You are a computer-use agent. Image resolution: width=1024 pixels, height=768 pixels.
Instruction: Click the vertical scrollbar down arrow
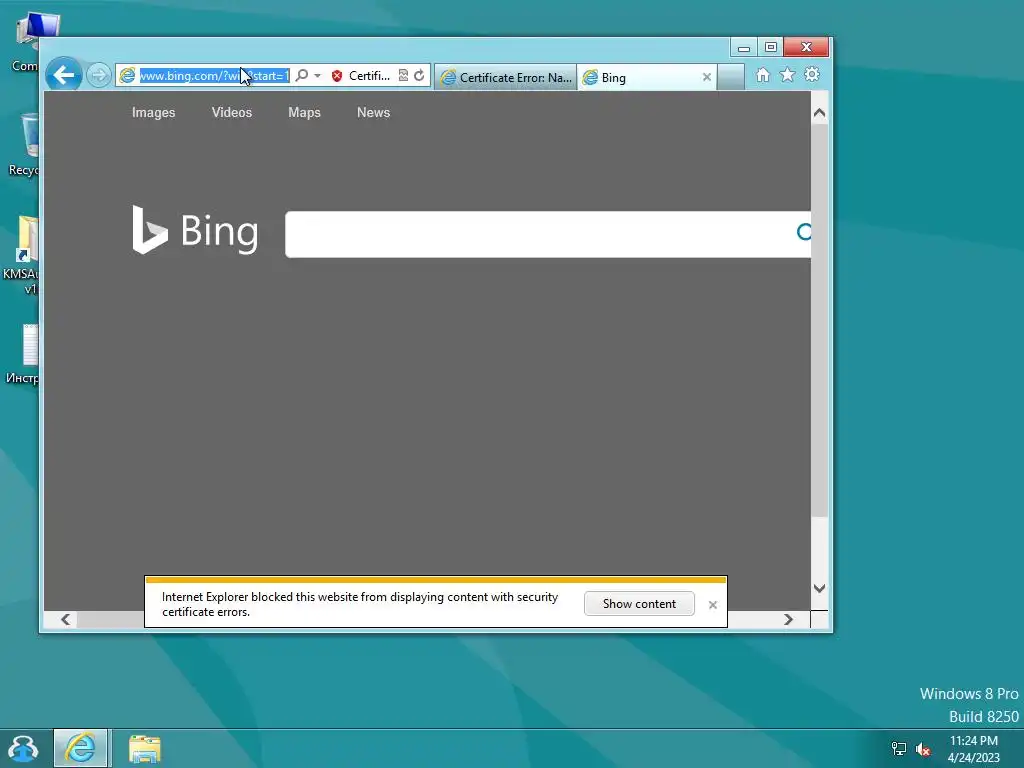click(820, 588)
